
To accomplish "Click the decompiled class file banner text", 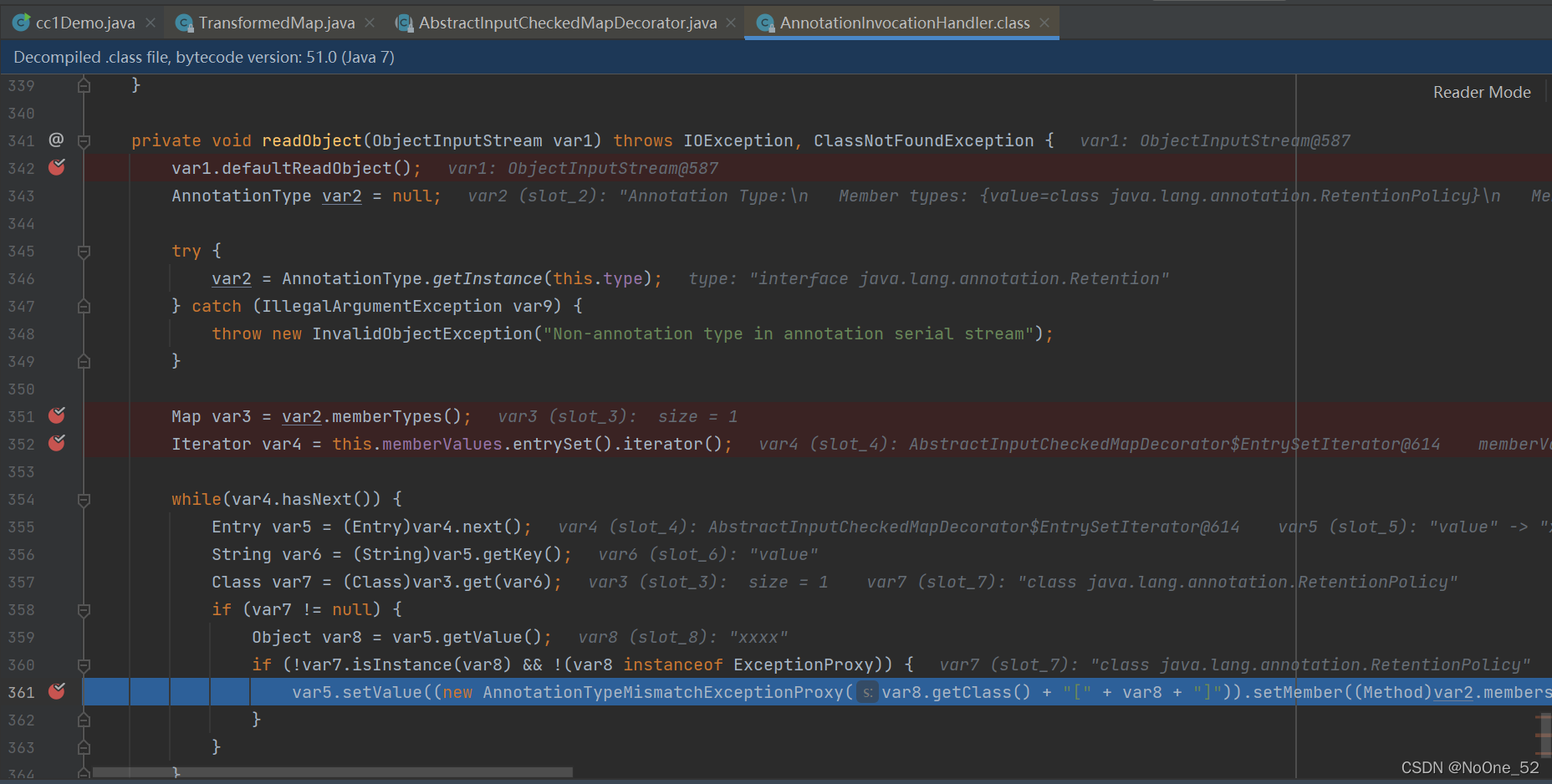I will coord(204,57).
